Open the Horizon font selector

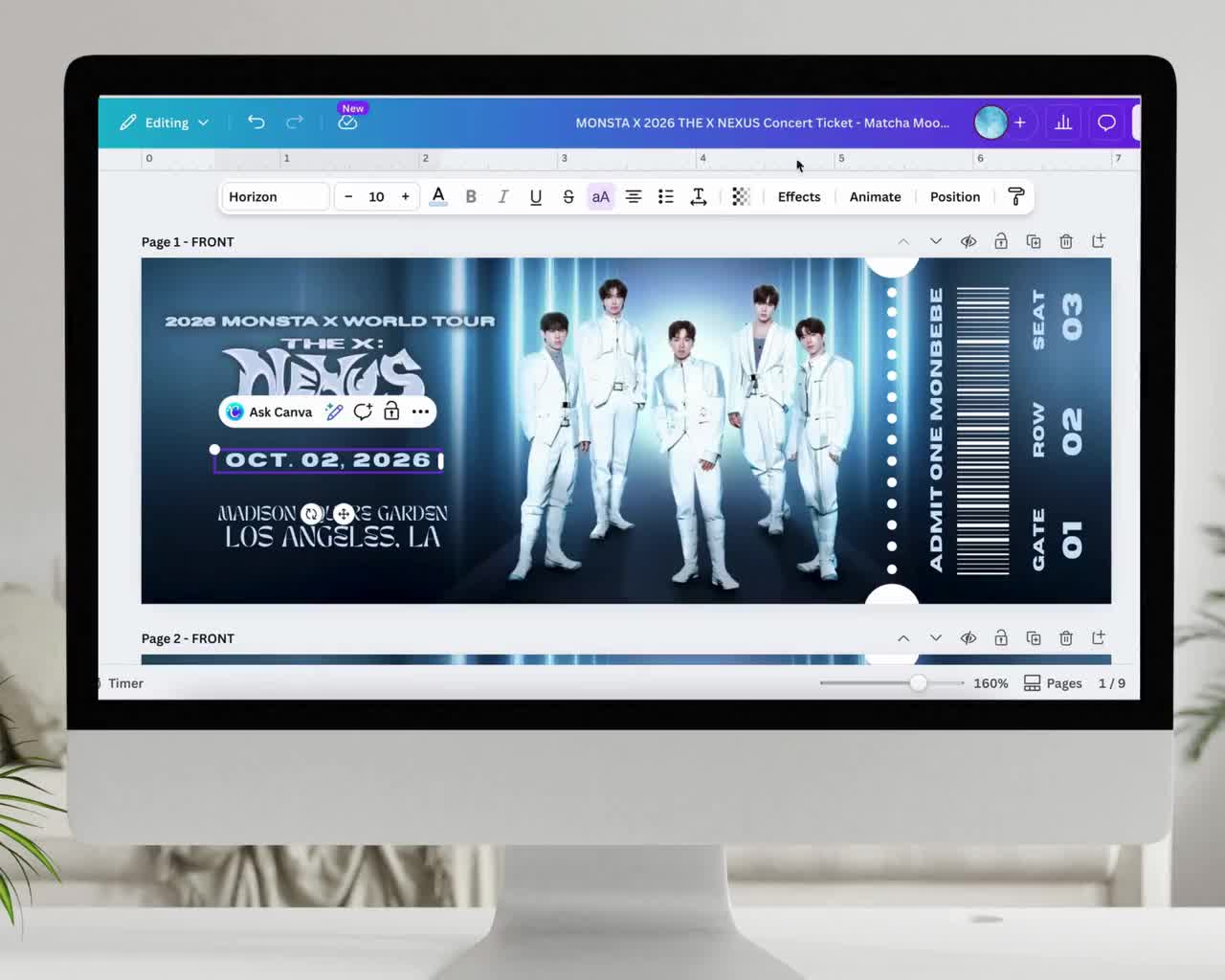click(276, 196)
